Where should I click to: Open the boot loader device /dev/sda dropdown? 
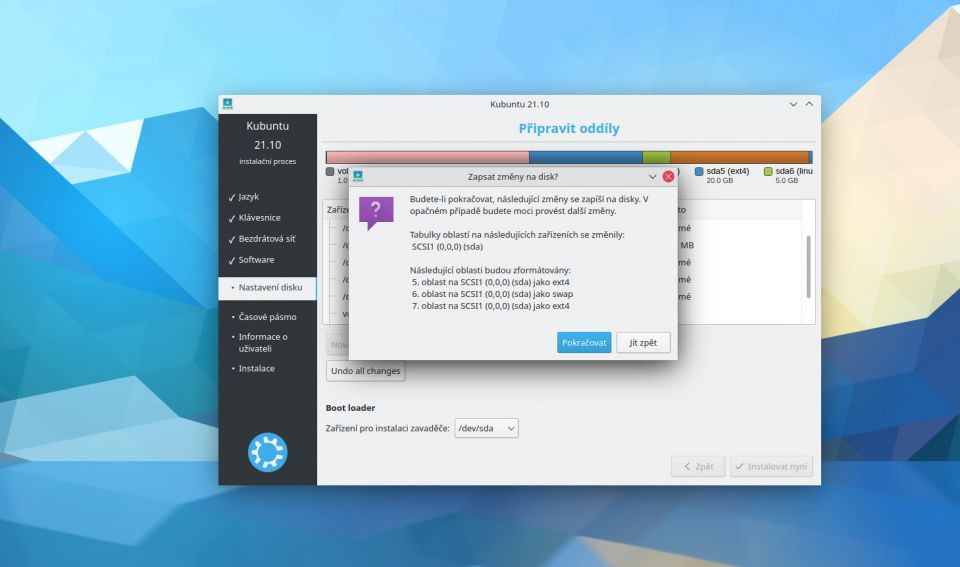point(486,428)
